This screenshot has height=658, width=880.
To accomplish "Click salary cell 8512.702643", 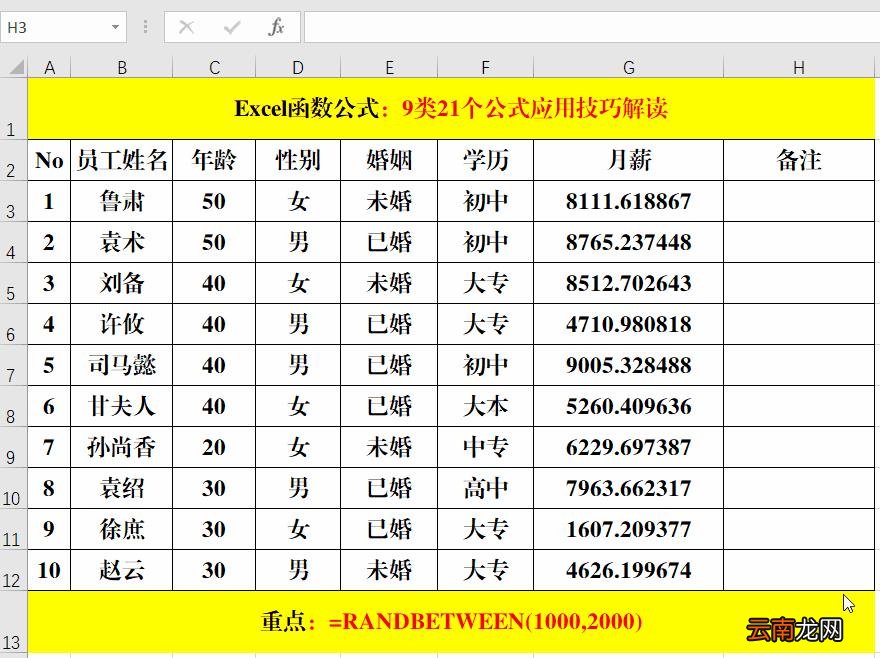I will click(629, 283).
